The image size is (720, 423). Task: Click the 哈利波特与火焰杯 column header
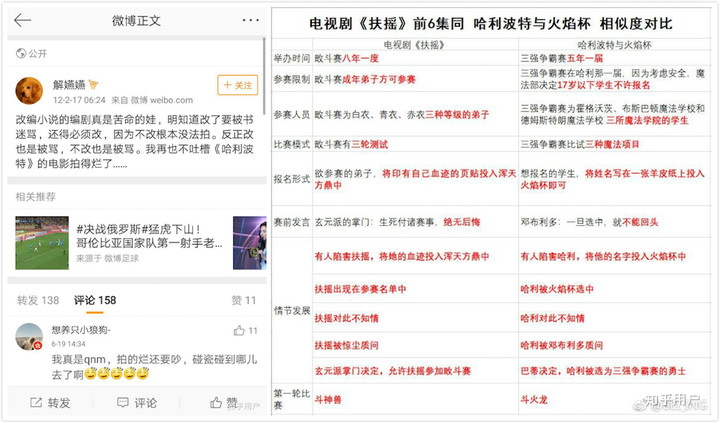pos(614,45)
